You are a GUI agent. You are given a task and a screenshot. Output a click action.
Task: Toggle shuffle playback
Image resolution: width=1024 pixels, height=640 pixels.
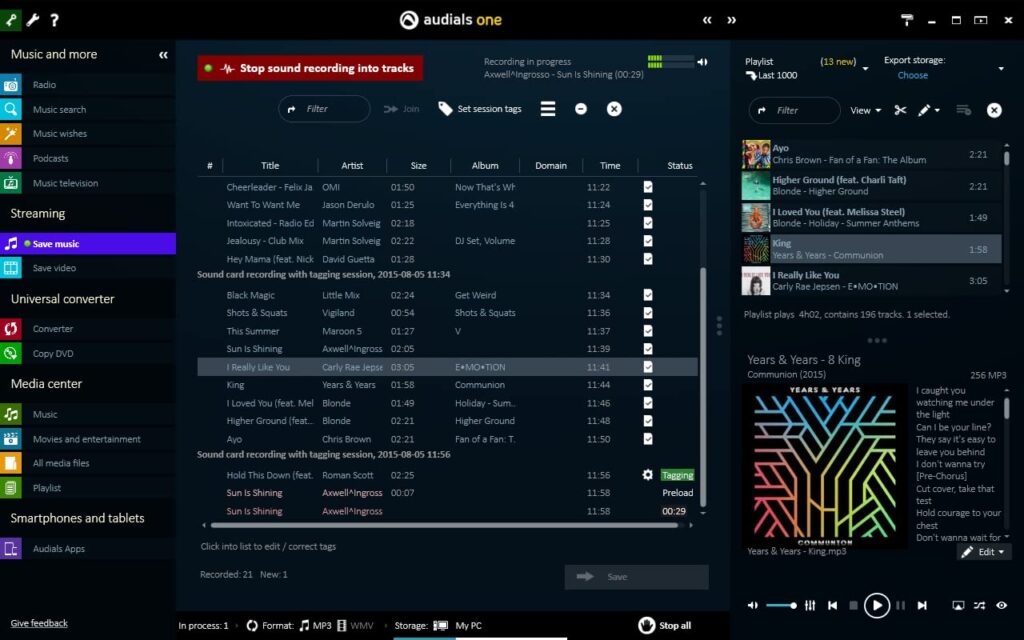[980, 605]
